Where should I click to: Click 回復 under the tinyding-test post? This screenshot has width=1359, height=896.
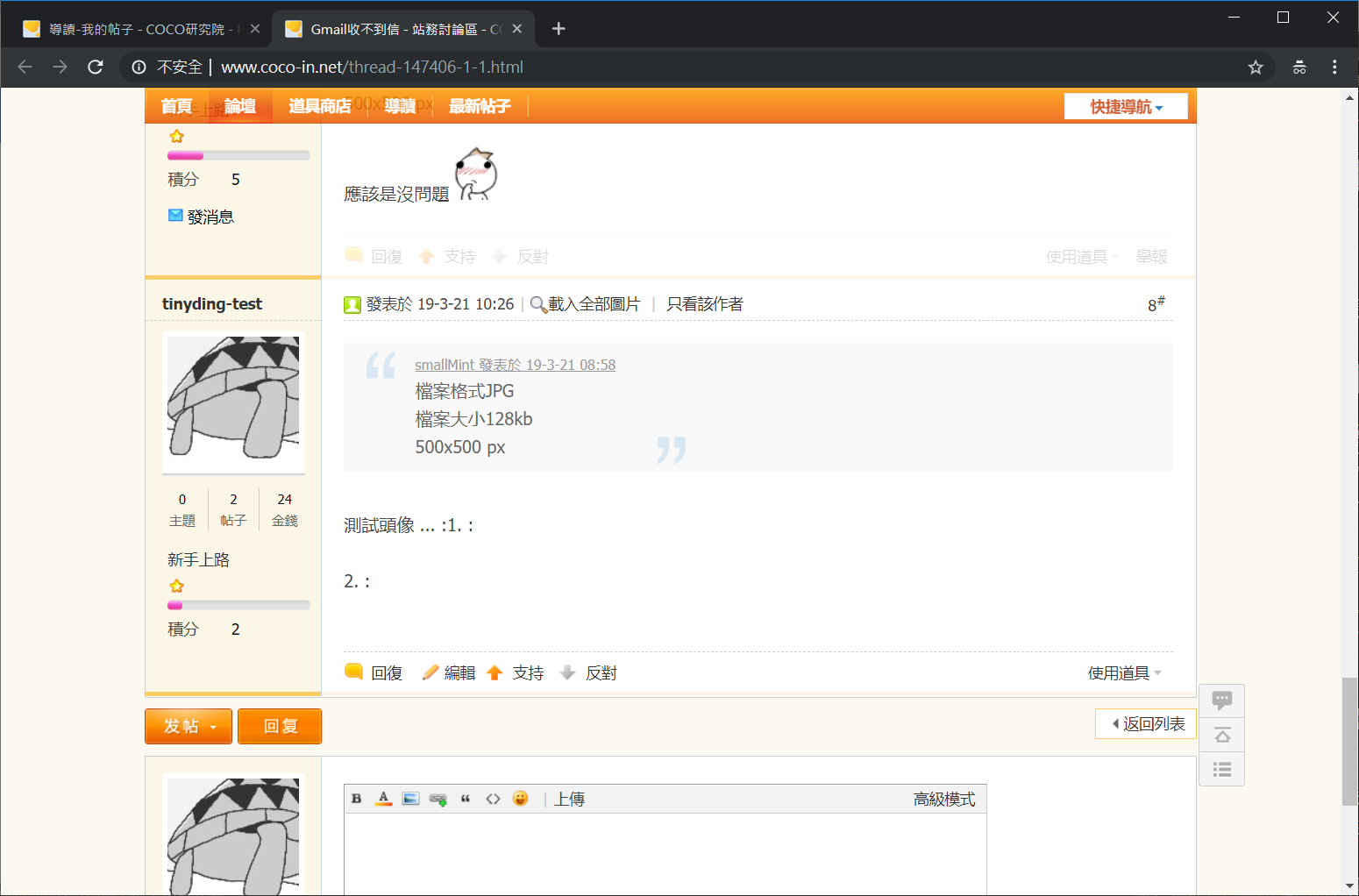[x=374, y=672]
